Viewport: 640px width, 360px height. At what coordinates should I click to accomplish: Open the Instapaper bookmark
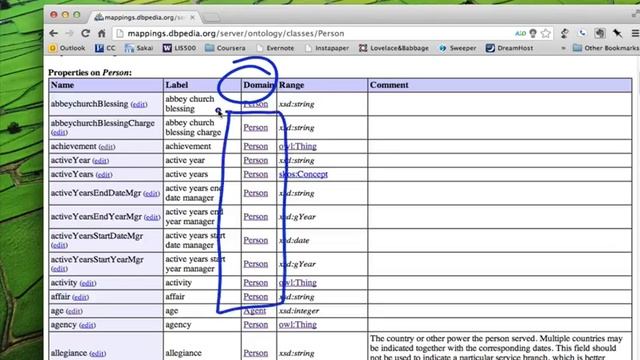pyautogui.click(x=327, y=48)
